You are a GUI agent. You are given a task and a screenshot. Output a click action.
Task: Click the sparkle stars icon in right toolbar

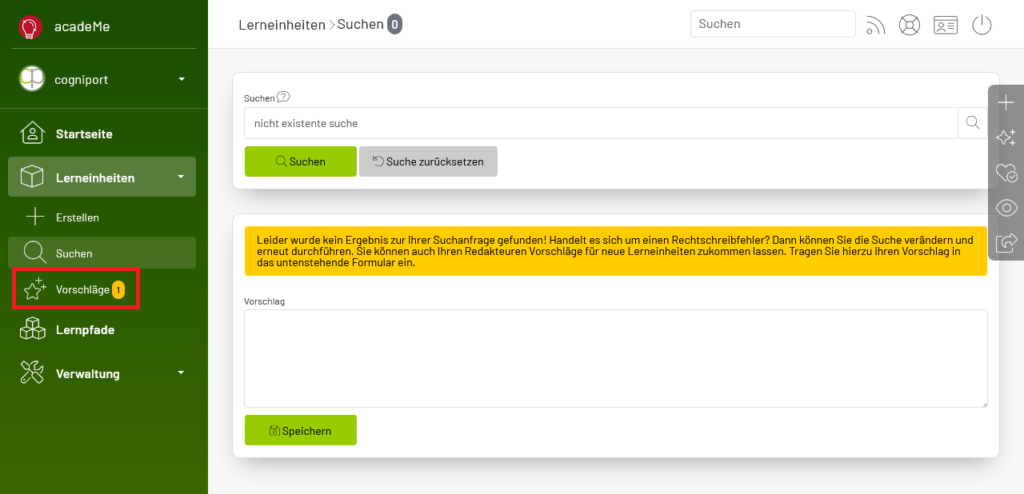pyautogui.click(x=1006, y=137)
